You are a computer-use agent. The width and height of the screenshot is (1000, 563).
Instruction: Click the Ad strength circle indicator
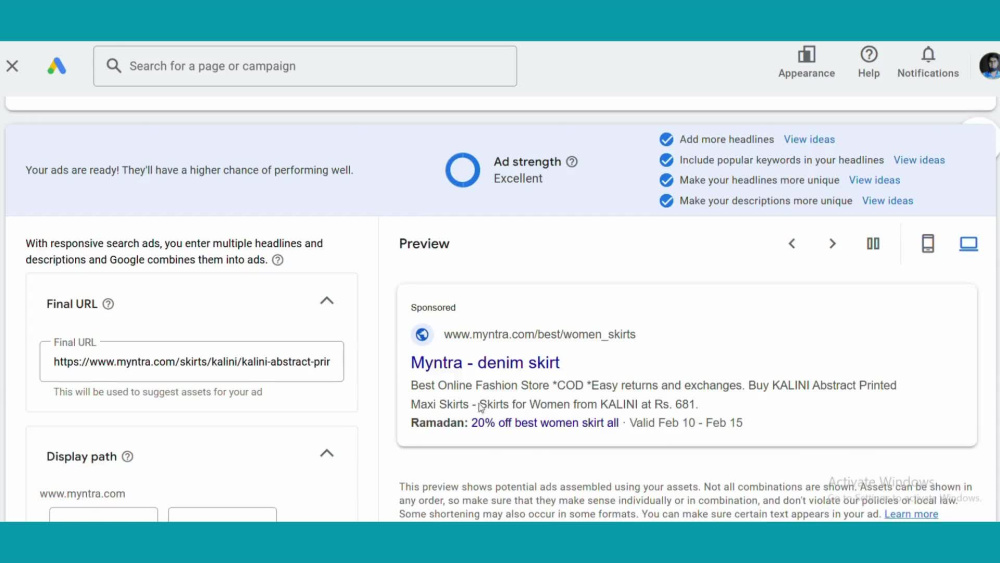tap(462, 170)
